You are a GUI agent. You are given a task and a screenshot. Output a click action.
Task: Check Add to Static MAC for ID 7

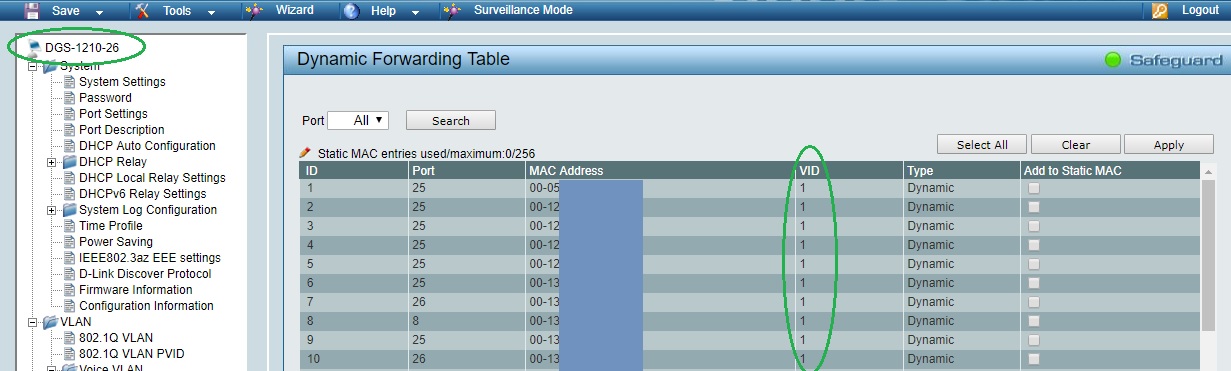pos(1034,302)
